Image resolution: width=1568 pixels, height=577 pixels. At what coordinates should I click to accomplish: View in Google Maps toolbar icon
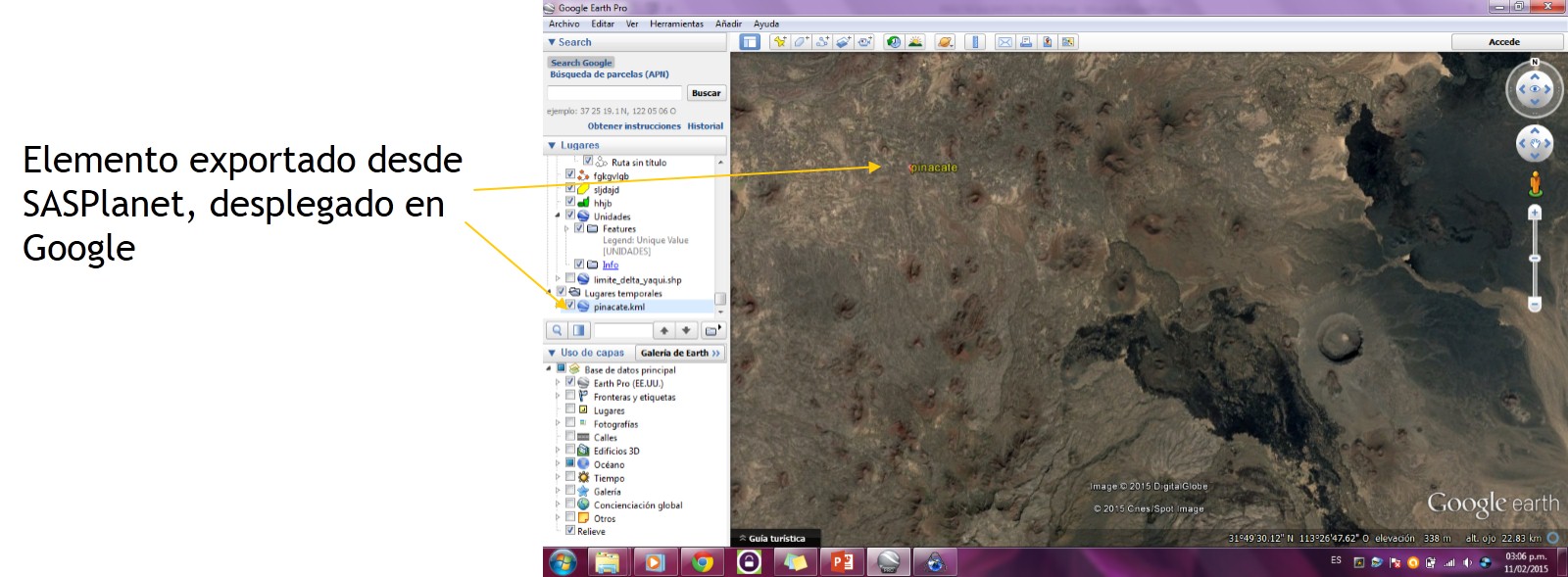tap(1068, 42)
